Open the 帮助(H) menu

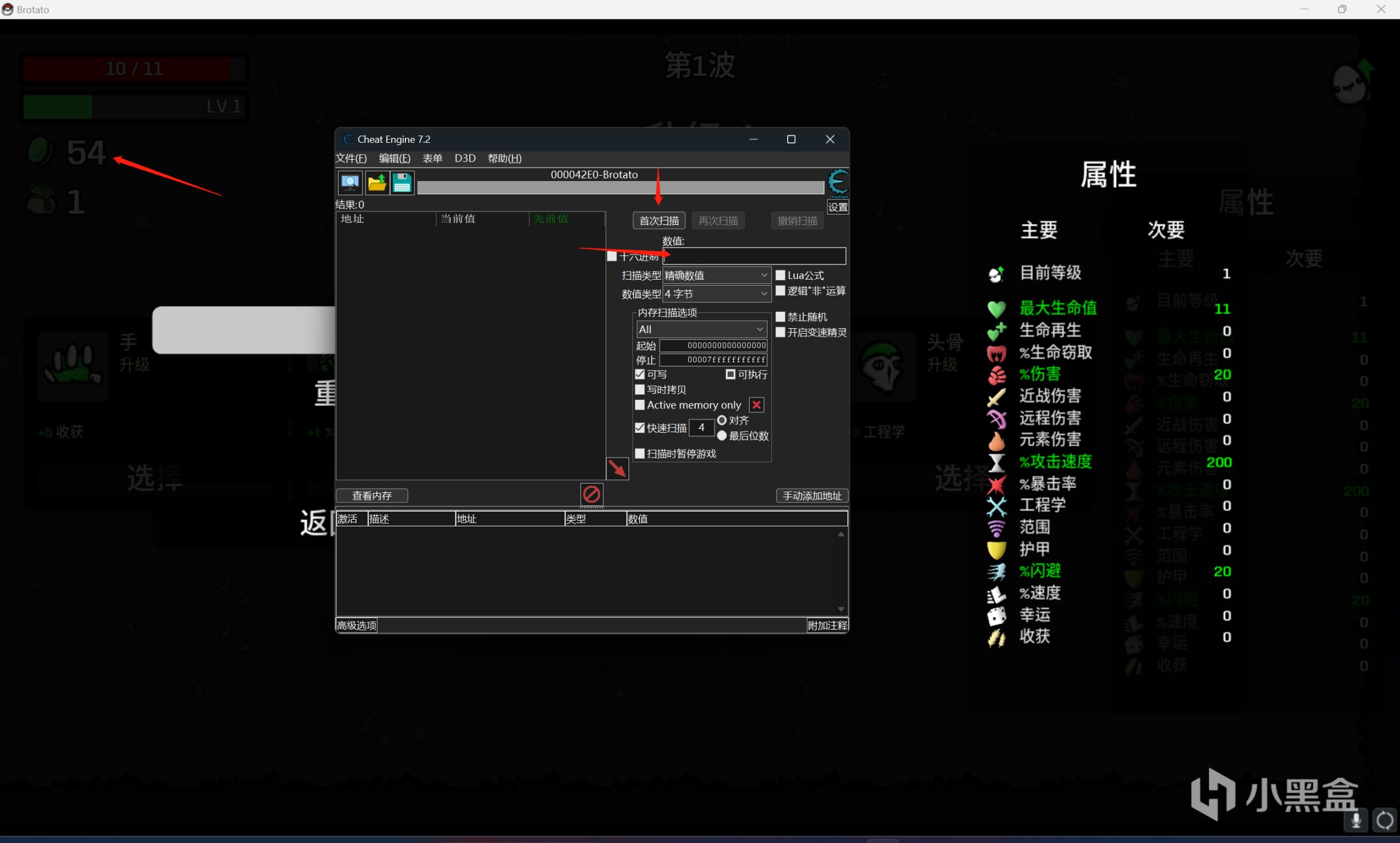[504, 159]
